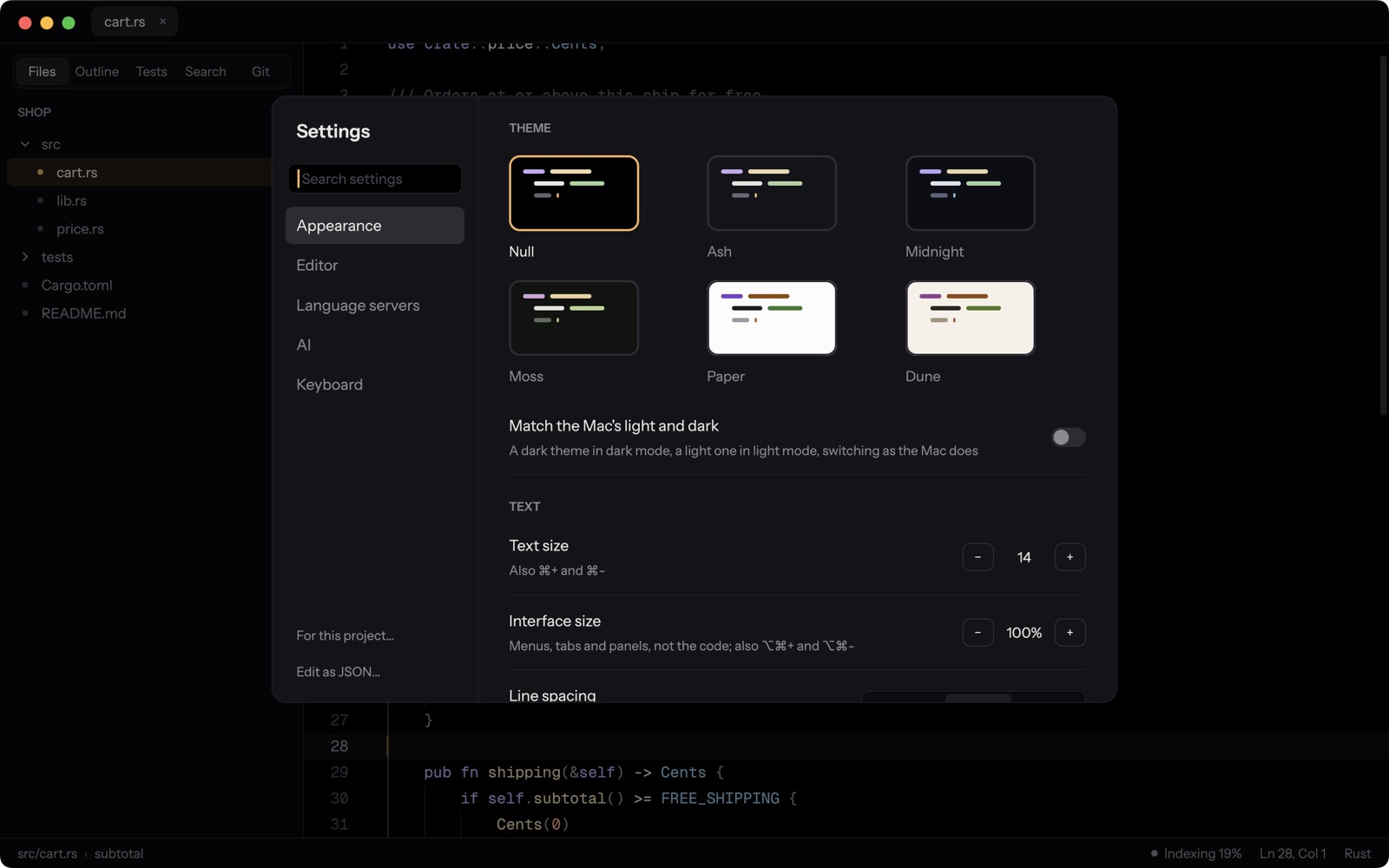Image resolution: width=1389 pixels, height=868 pixels.
Task: Click the For this project… link
Action: [345, 635]
